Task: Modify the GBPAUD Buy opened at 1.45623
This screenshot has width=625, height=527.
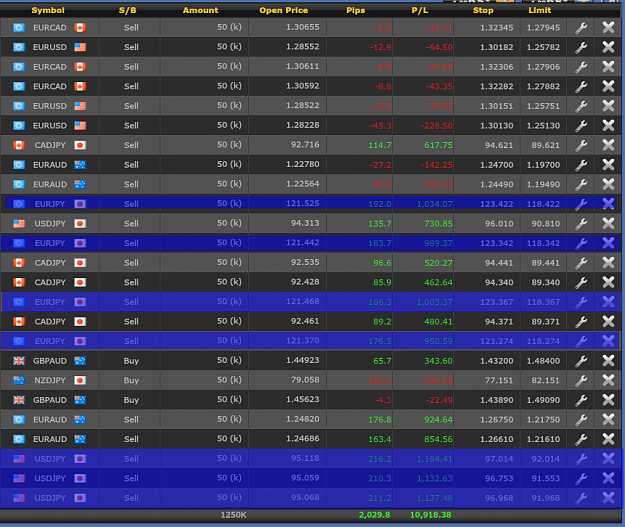Action: click(581, 400)
